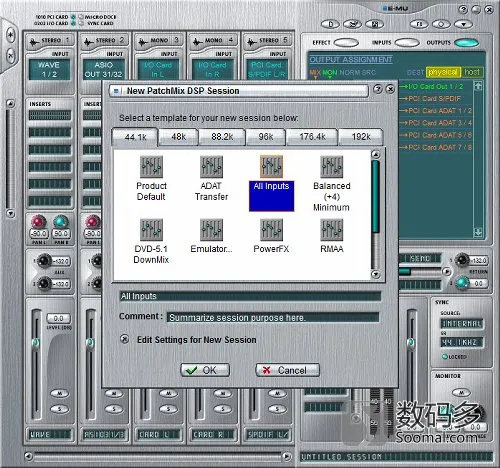Click the WAVE channel volume fader
The width and height of the screenshot is (500, 468).
[36, 343]
